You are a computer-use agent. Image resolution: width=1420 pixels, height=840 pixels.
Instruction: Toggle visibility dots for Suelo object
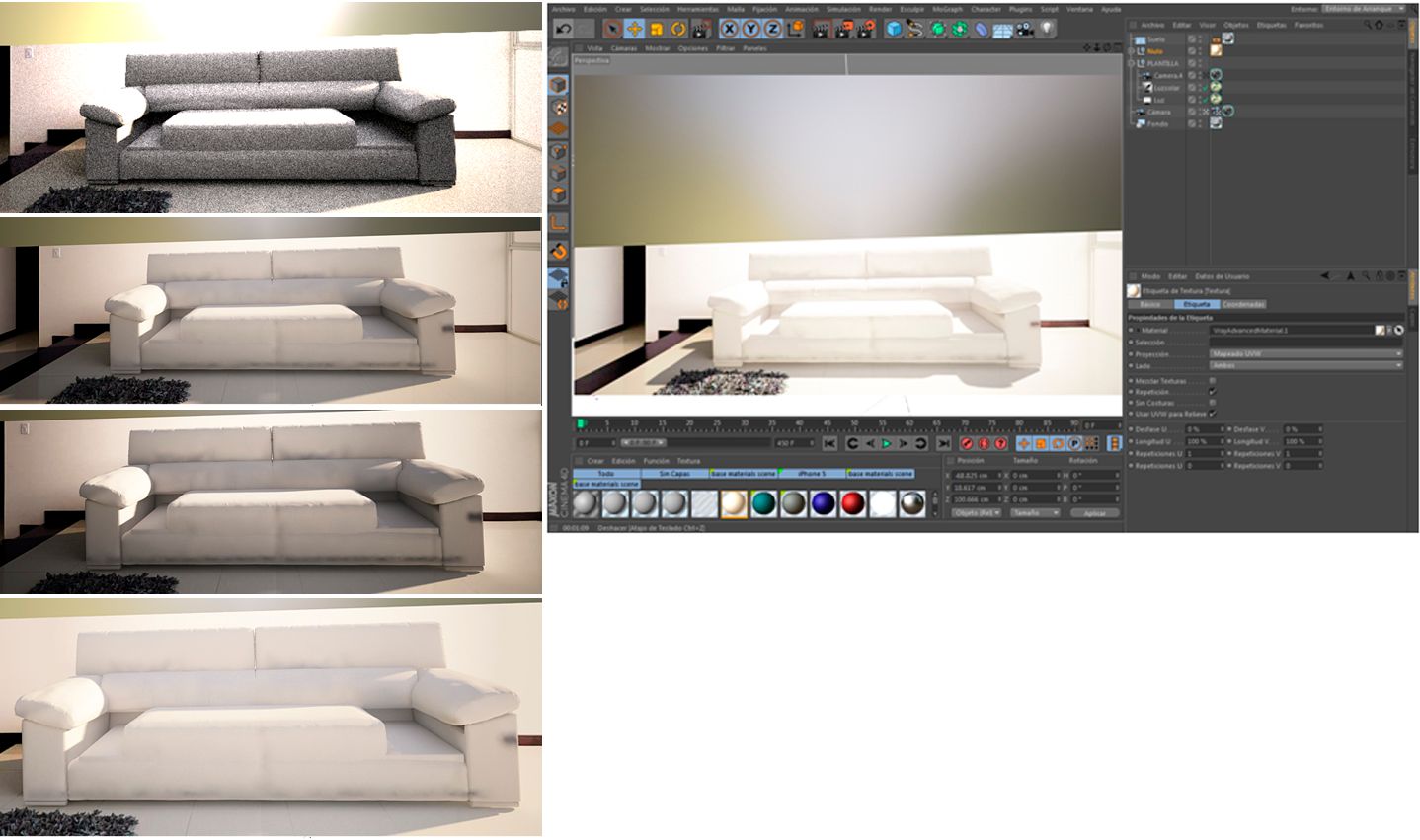click(x=1201, y=39)
